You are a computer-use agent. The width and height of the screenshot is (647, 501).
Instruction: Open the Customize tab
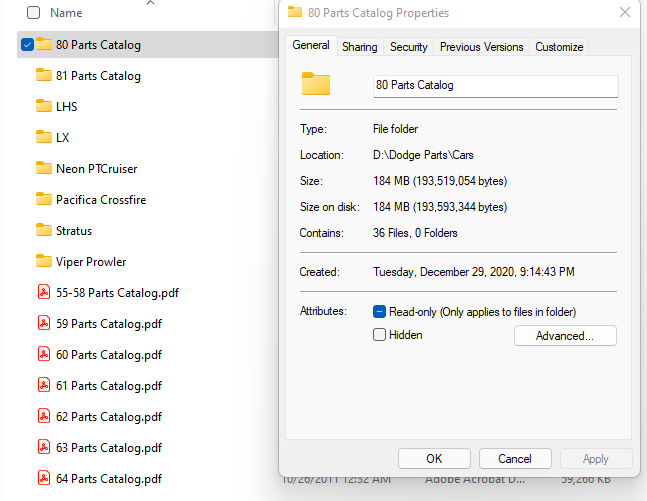(x=559, y=47)
